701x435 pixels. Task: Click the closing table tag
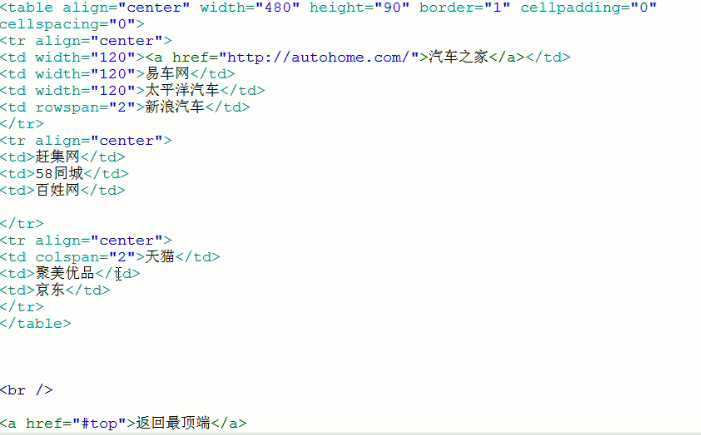(x=35, y=323)
